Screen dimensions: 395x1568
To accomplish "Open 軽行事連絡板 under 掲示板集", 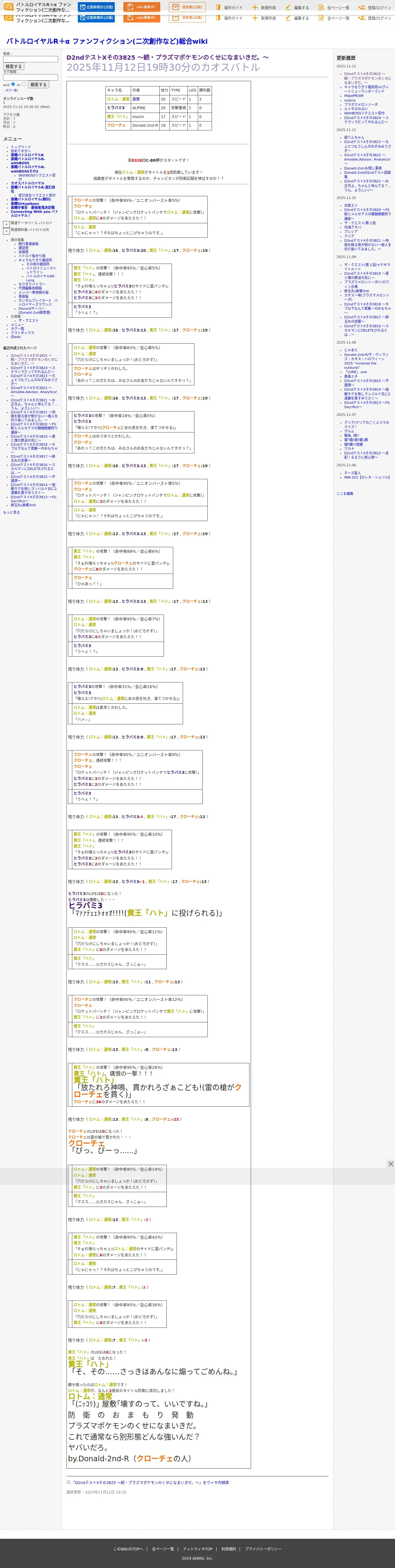I will coord(28,244).
